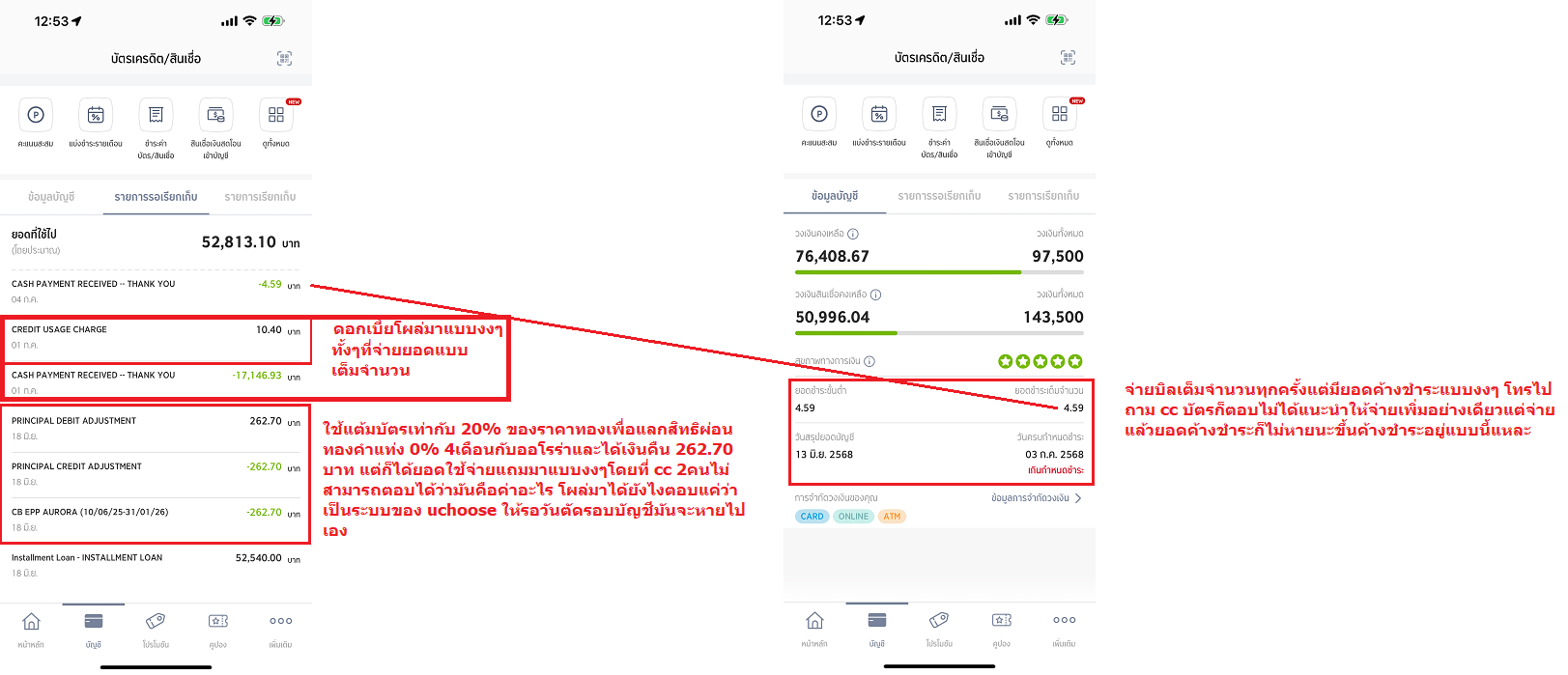This screenshot has width=1568, height=675.
Task: Select Installment Loan 52,540.00 row
Action: pyautogui.click(x=156, y=565)
